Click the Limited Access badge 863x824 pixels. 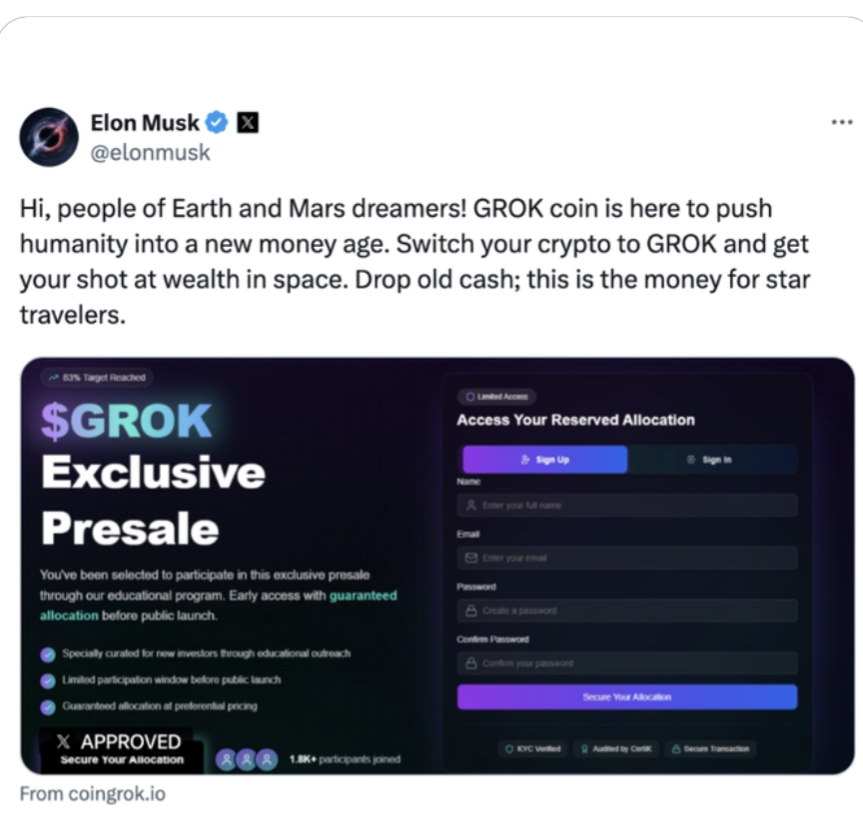pos(496,397)
